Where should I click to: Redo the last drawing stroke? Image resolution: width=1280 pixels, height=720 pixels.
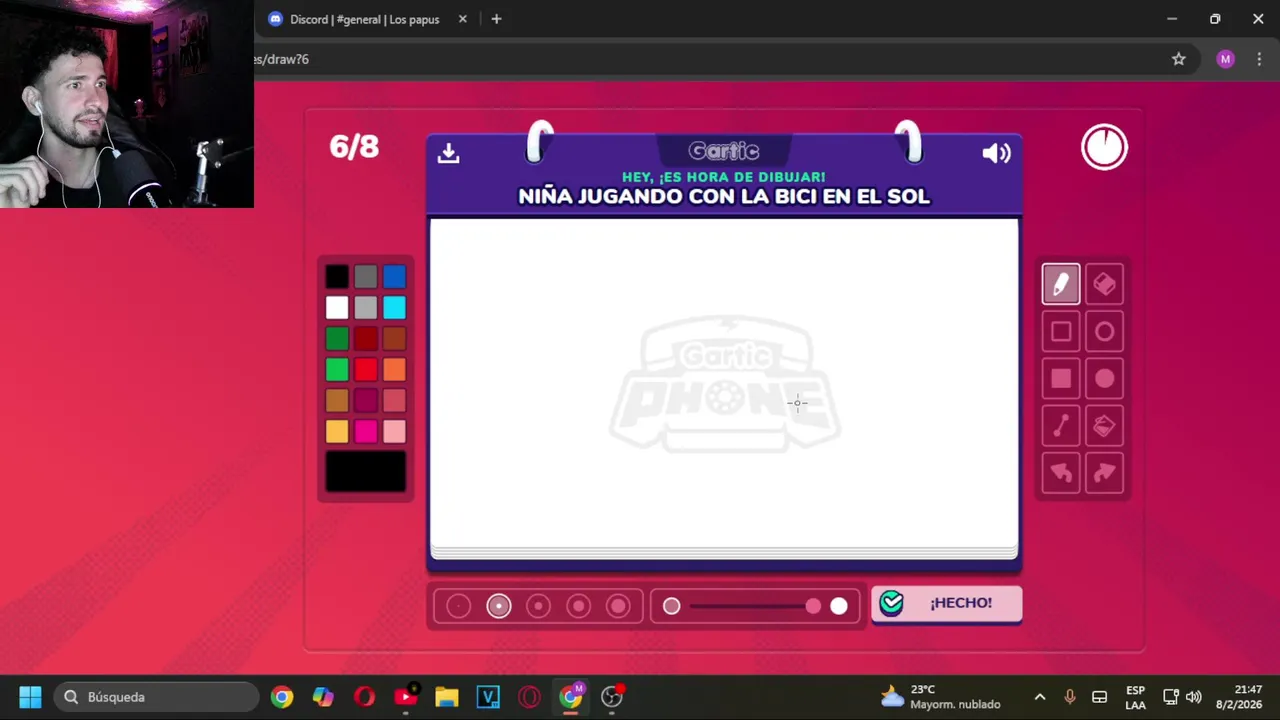pos(1104,473)
